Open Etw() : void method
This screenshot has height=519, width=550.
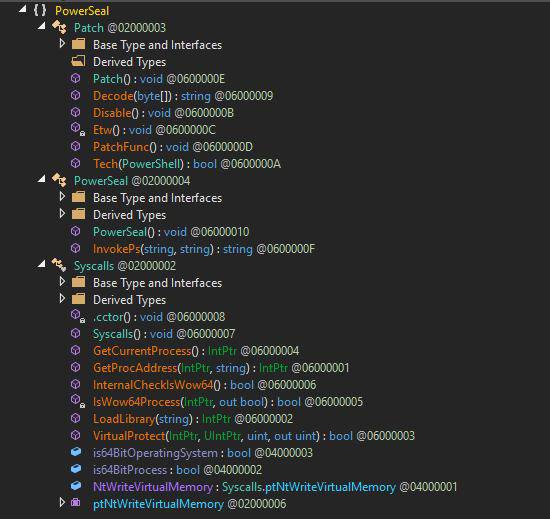pos(154,130)
